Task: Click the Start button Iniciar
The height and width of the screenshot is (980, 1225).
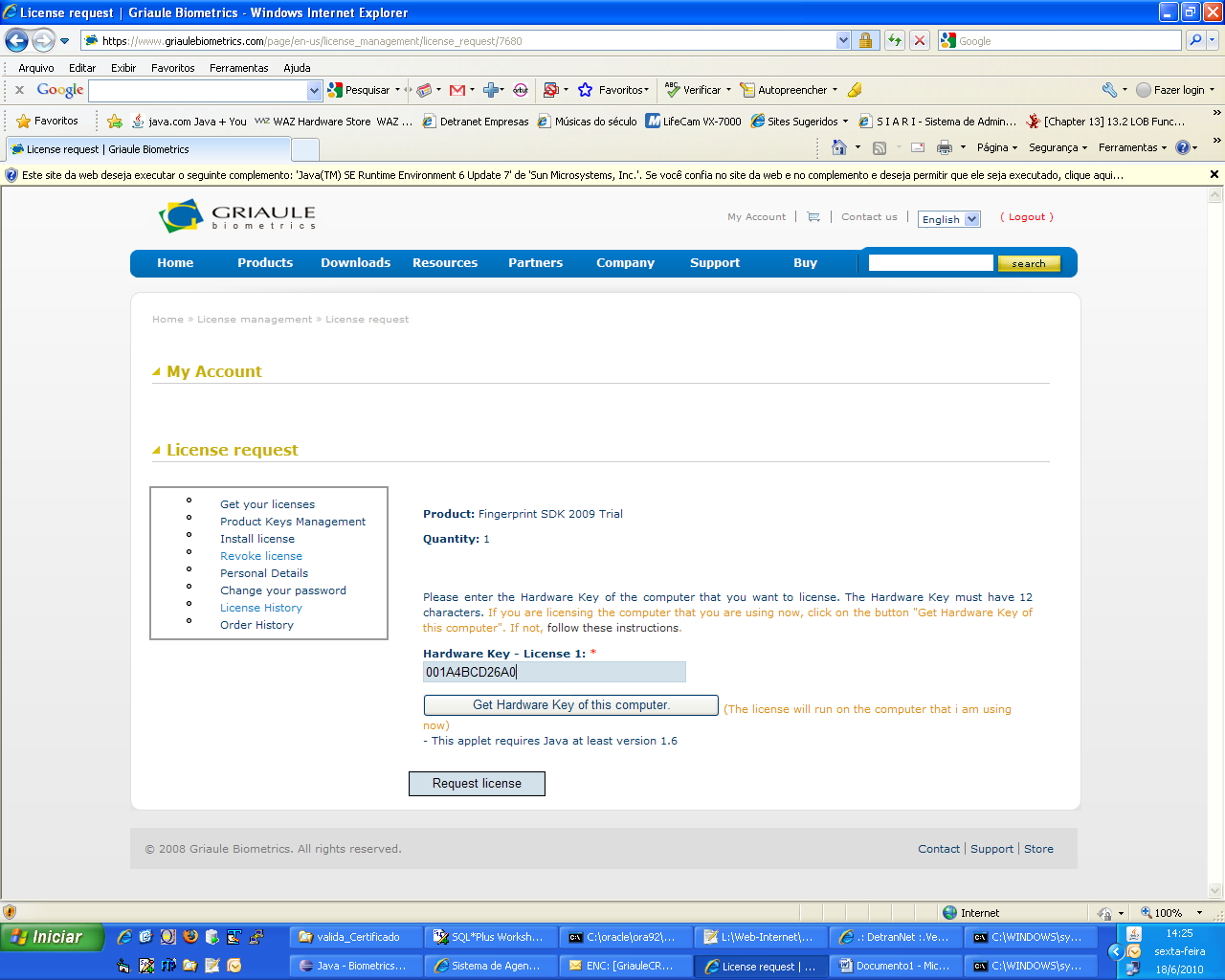Action: point(52,937)
